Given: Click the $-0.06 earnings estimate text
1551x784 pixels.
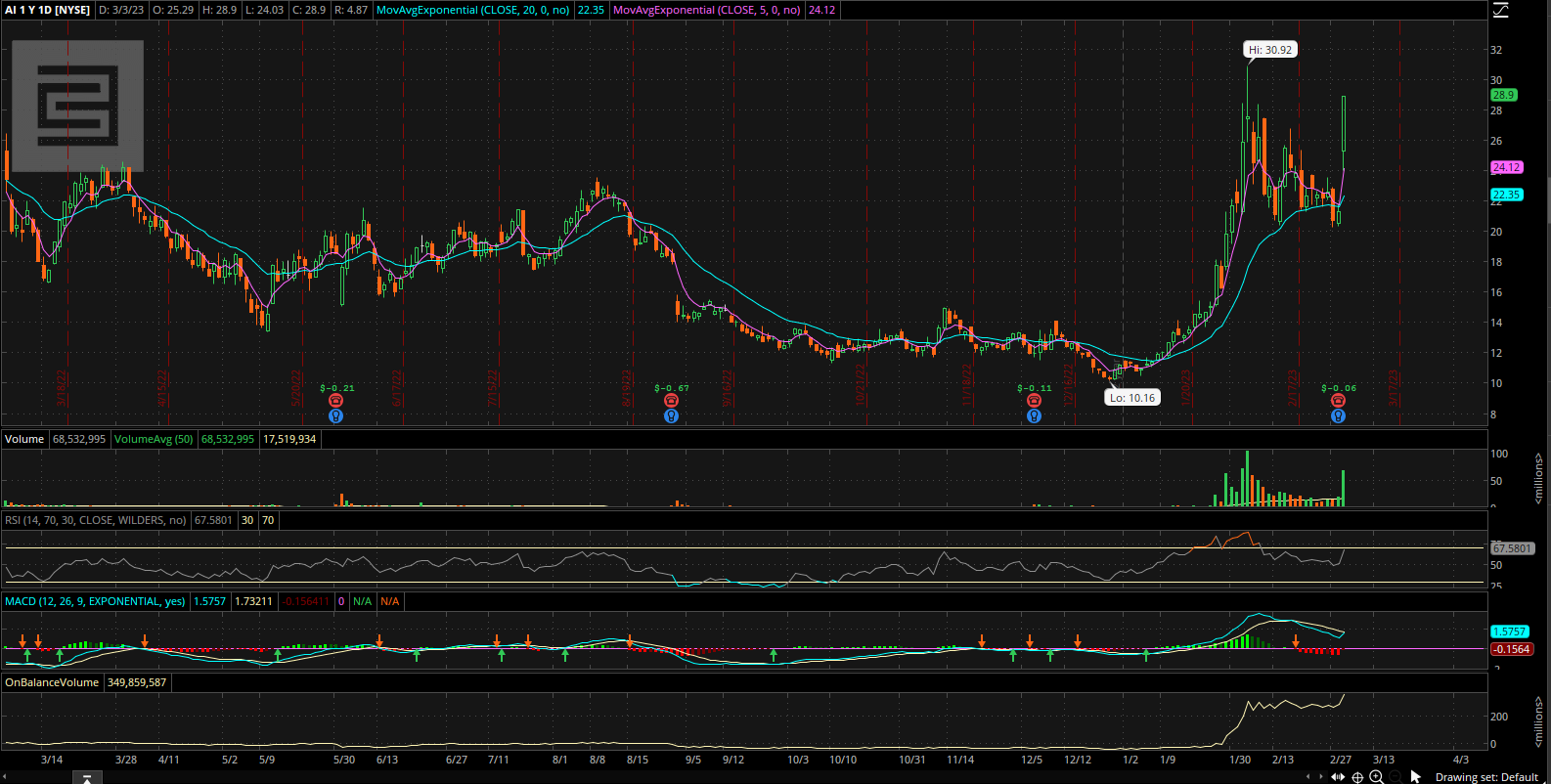Looking at the screenshot, I should (x=1339, y=388).
